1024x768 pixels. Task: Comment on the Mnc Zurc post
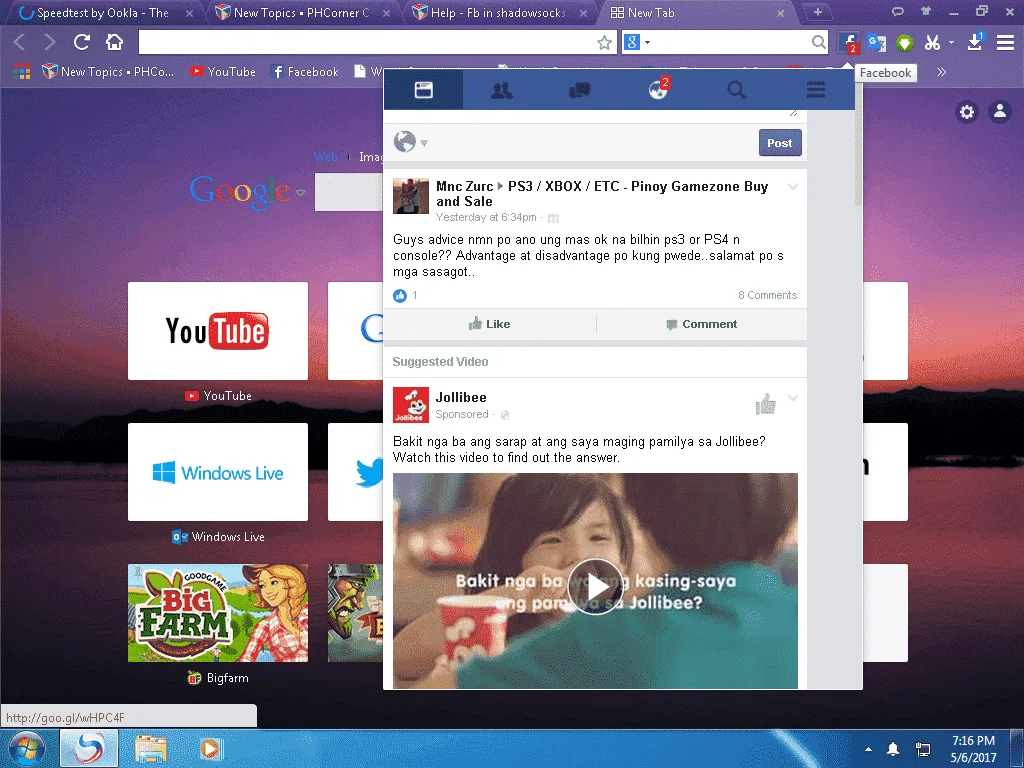(701, 324)
